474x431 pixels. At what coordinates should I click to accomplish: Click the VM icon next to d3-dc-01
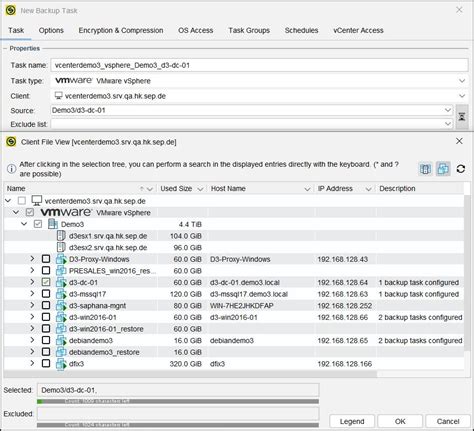point(61,283)
